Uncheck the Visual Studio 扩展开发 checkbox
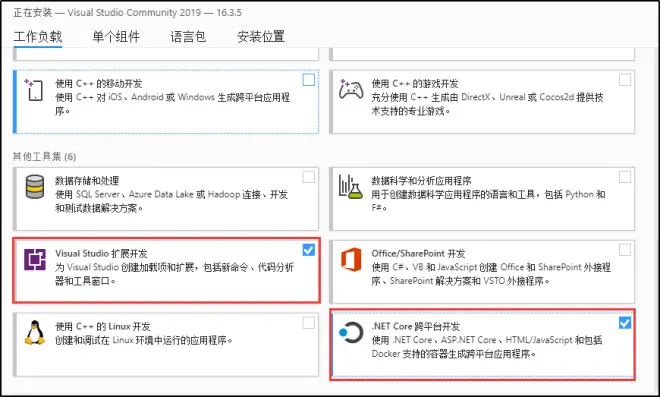 [309, 250]
